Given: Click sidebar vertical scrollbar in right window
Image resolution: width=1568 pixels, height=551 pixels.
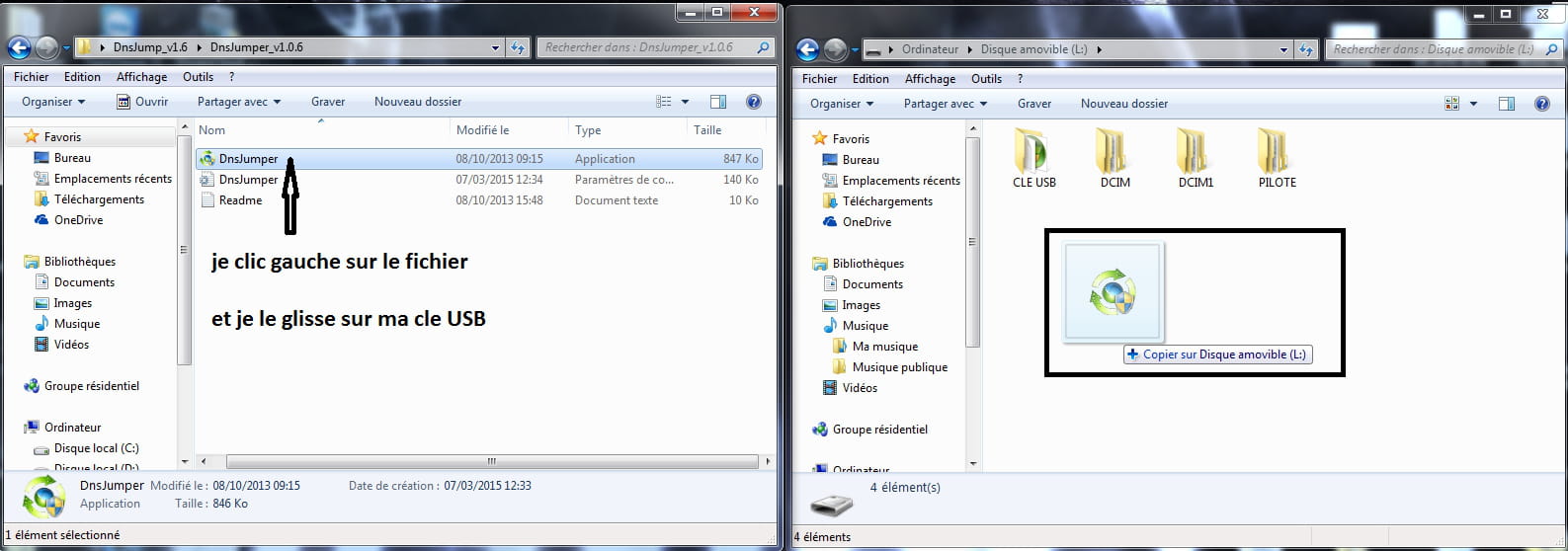Looking at the screenshot, I should coord(973,243).
